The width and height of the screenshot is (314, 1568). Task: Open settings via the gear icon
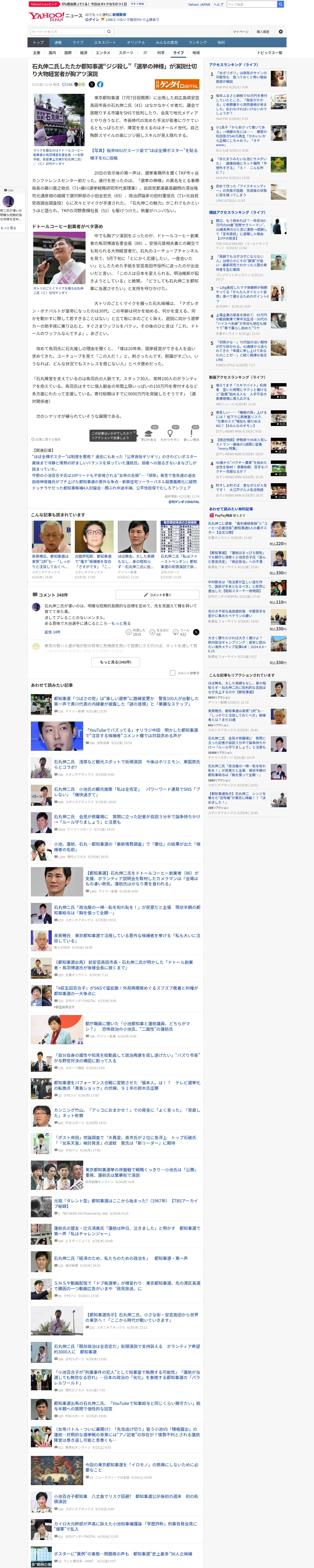click(281, 32)
